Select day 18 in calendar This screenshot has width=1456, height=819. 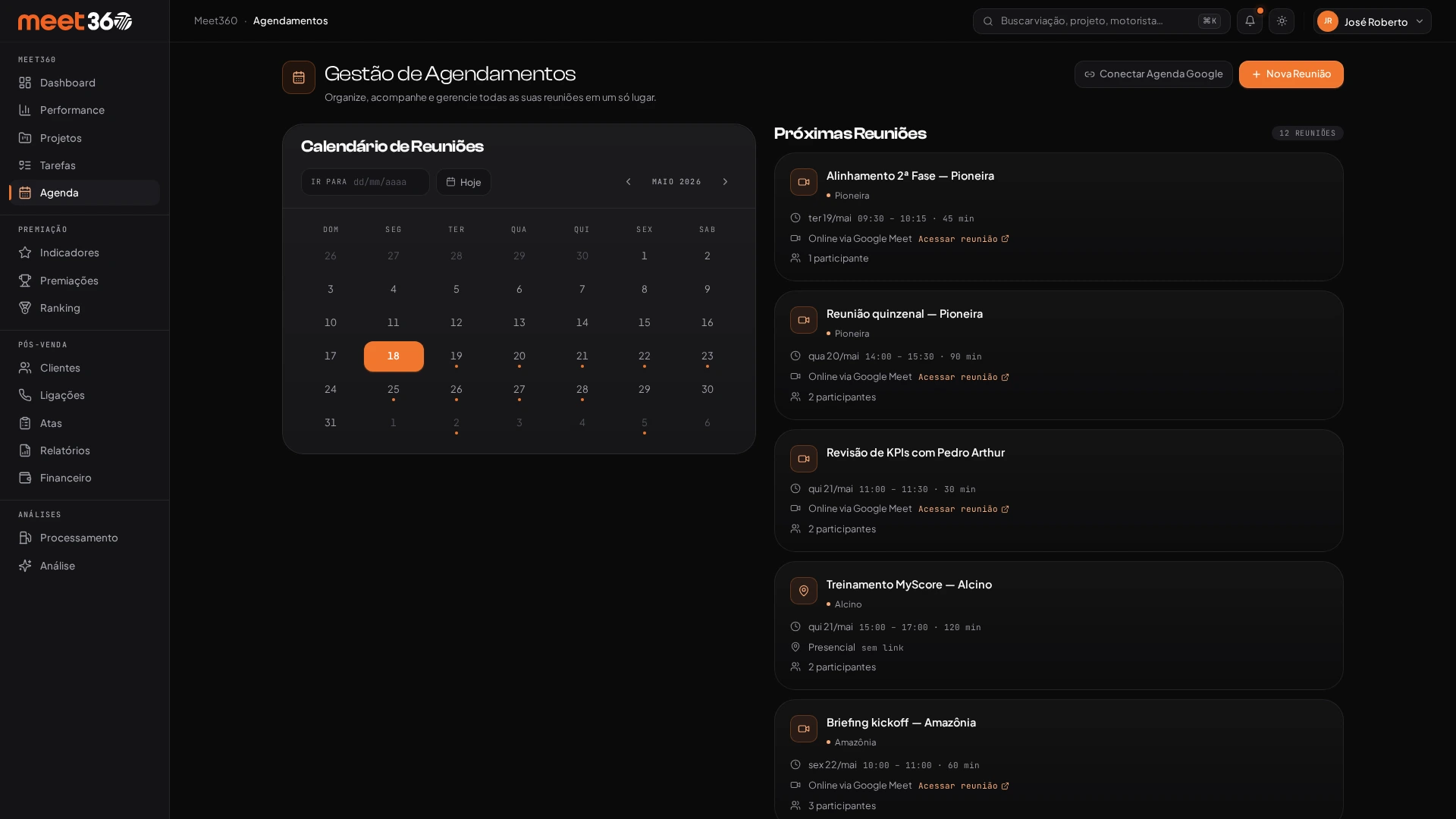click(x=394, y=356)
